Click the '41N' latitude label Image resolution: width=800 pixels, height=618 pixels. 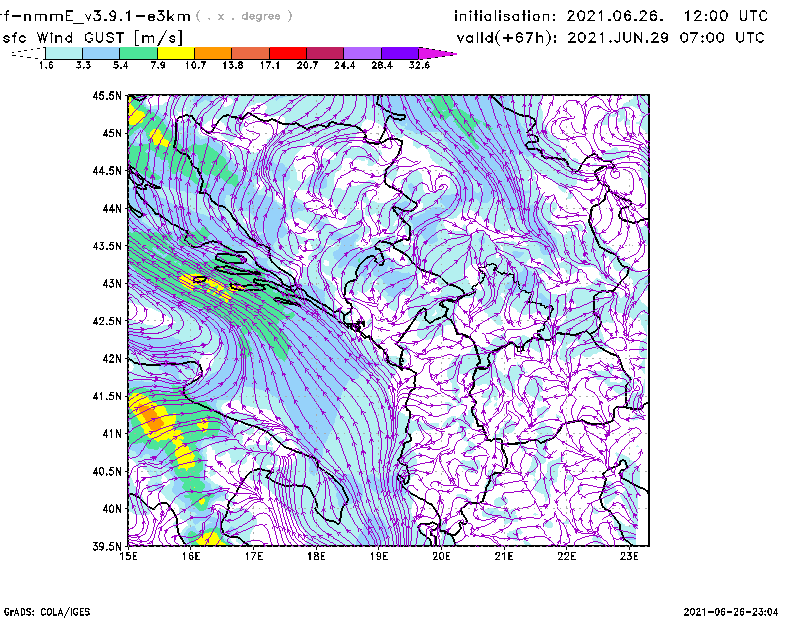tap(112, 434)
